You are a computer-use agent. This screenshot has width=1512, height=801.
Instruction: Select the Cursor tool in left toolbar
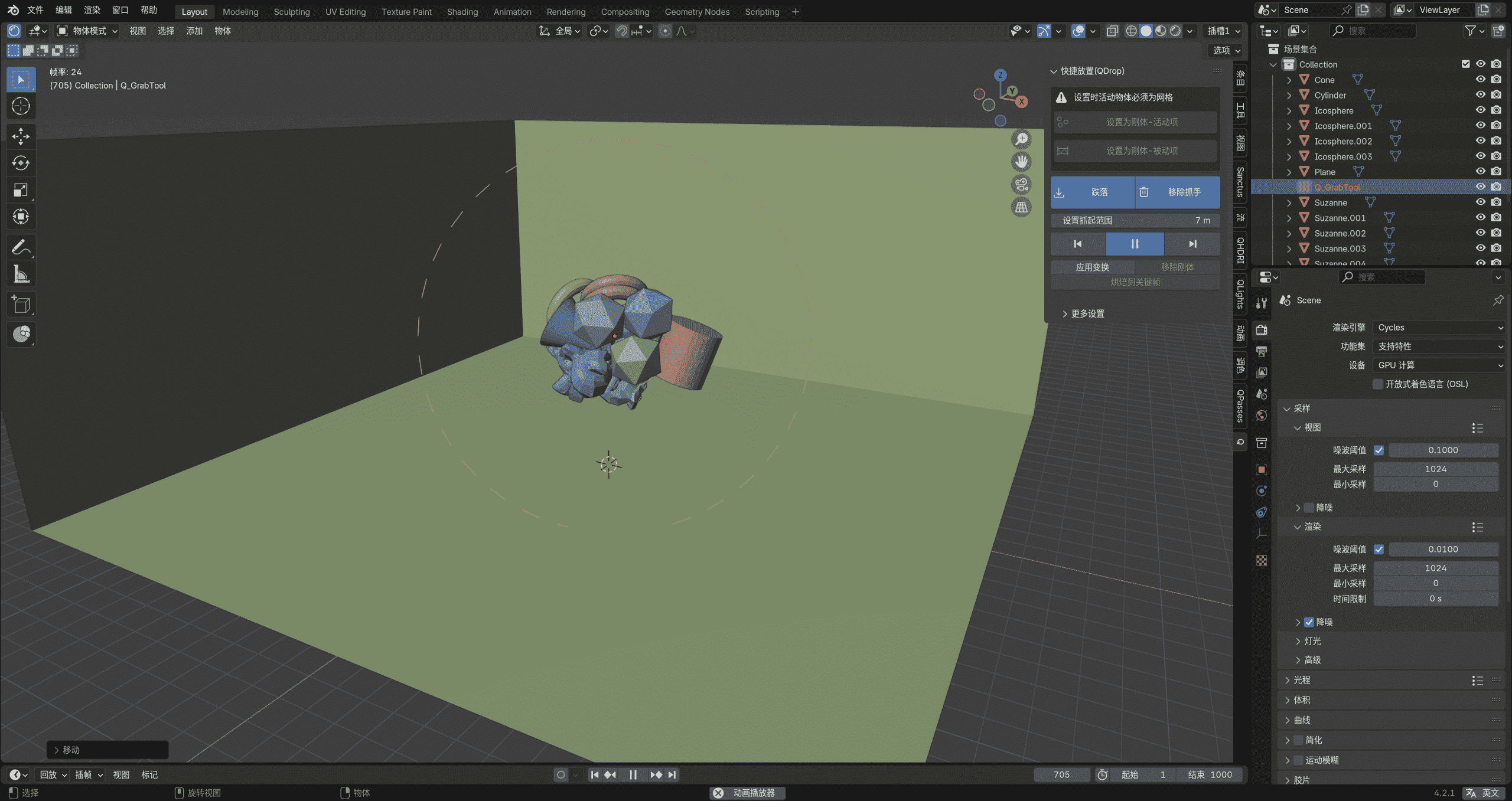21,106
